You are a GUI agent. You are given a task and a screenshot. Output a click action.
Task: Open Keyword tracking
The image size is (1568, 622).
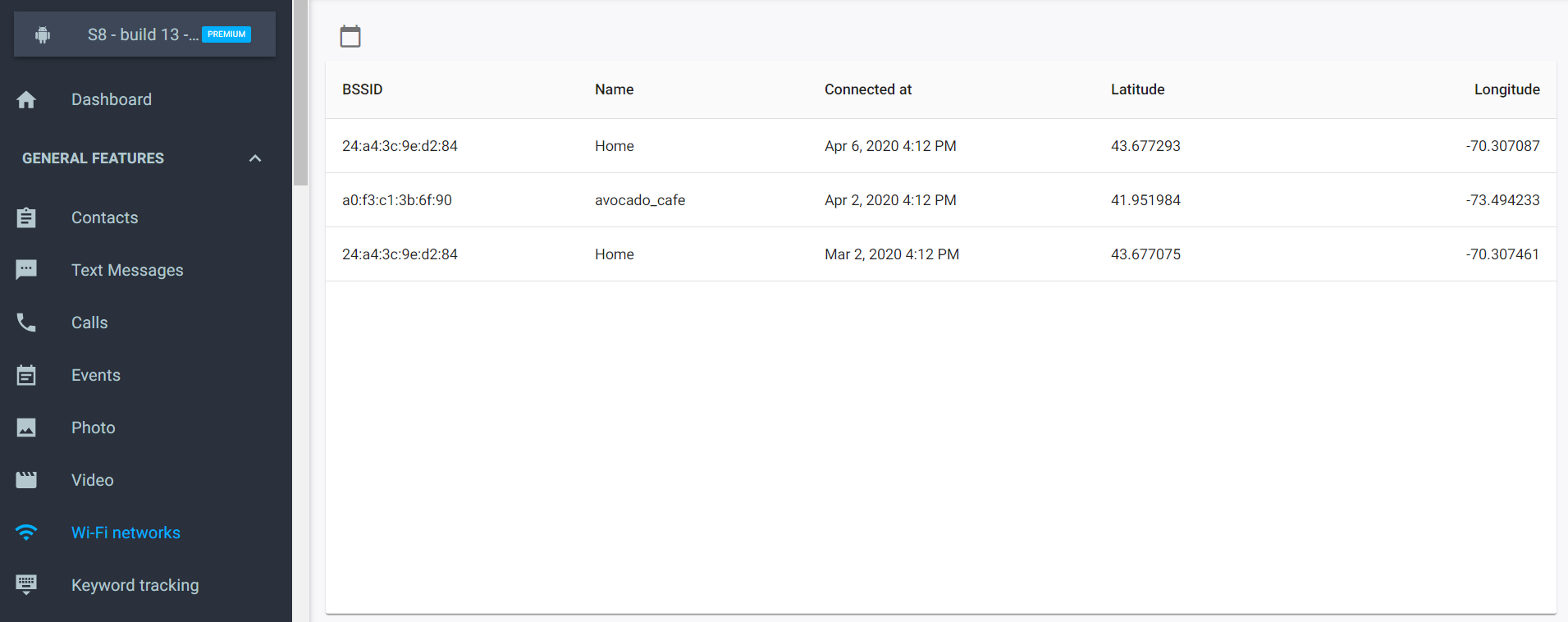point(135,585)
